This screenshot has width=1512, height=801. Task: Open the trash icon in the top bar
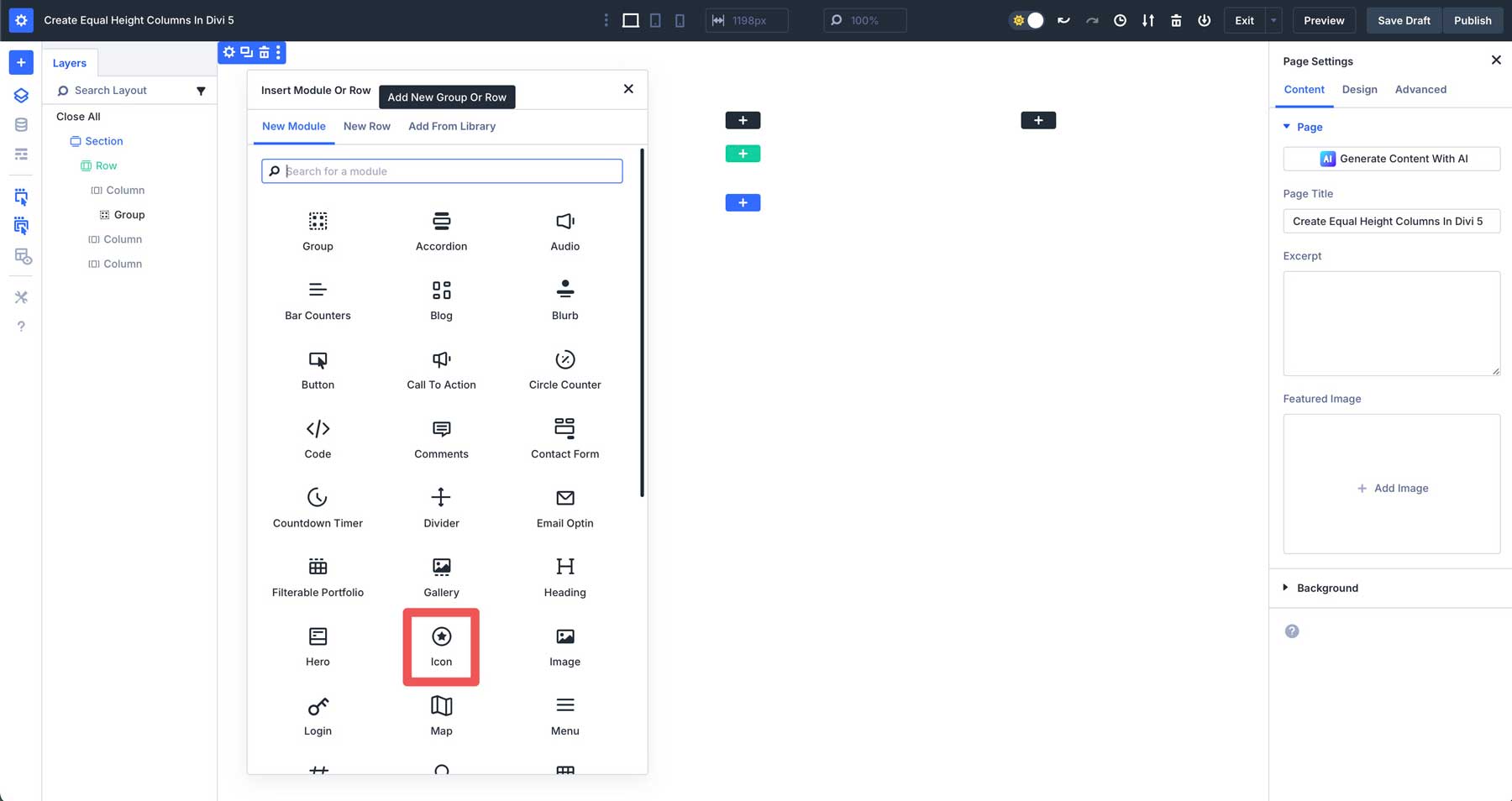[1176, 20]
